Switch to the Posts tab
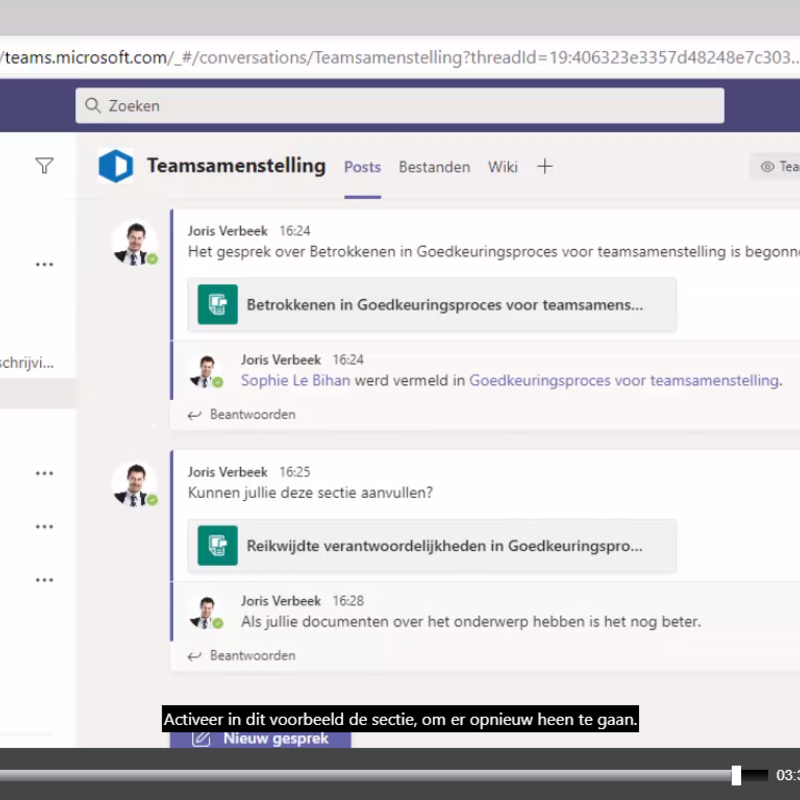 coord(362,167)
